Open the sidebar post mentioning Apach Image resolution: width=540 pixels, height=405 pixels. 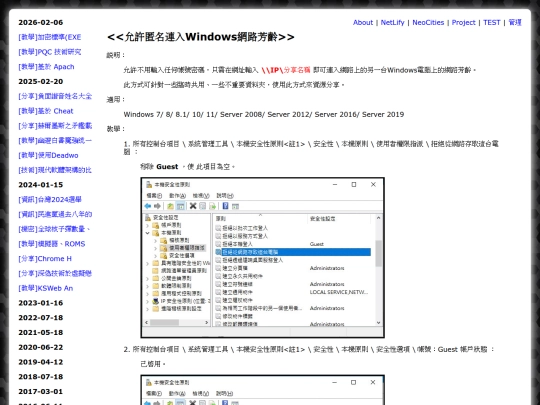(46, 67)
